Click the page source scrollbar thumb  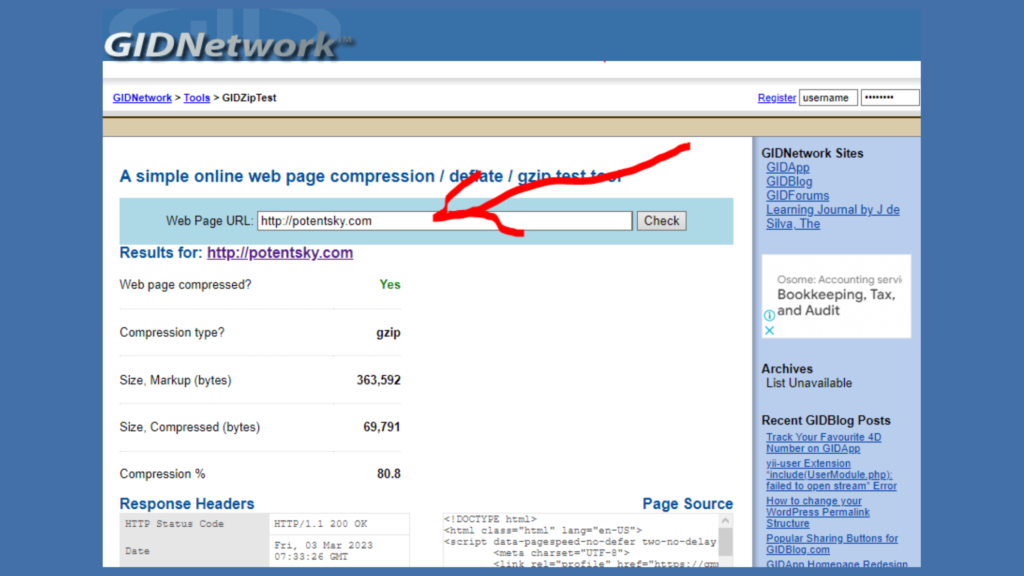click(725, 542)
